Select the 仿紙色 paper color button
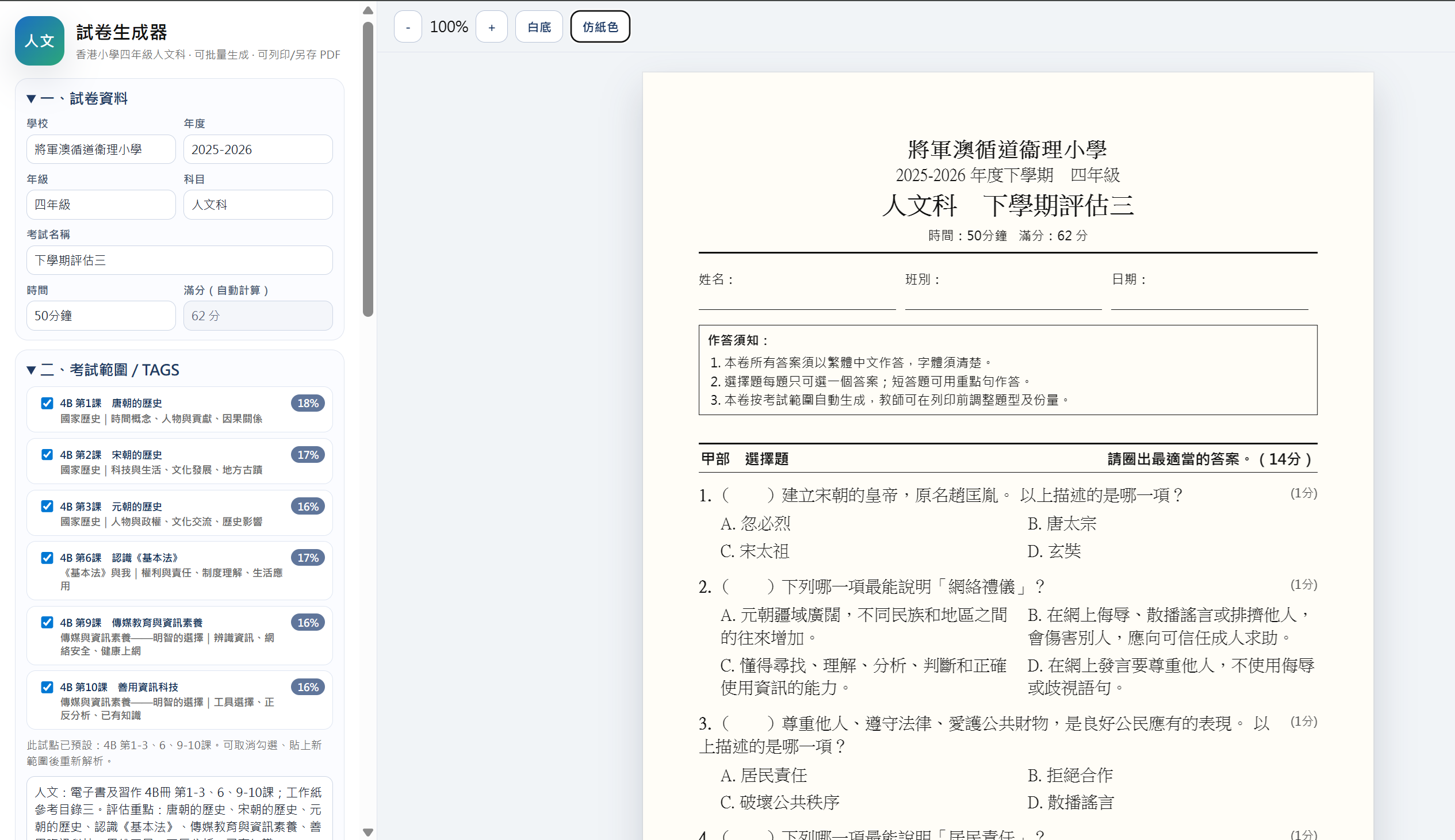The image size is (1455, 840). 600,26
